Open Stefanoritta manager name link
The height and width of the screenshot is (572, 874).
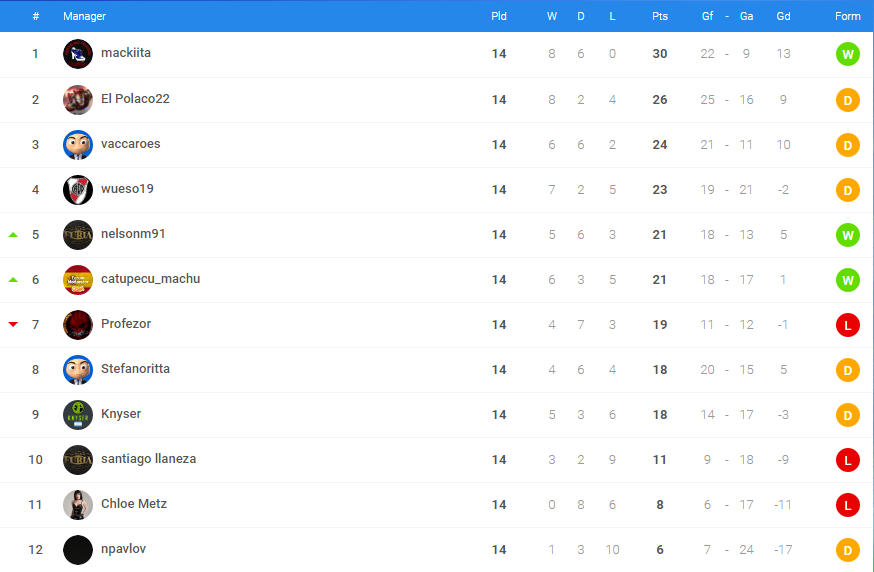135,369
